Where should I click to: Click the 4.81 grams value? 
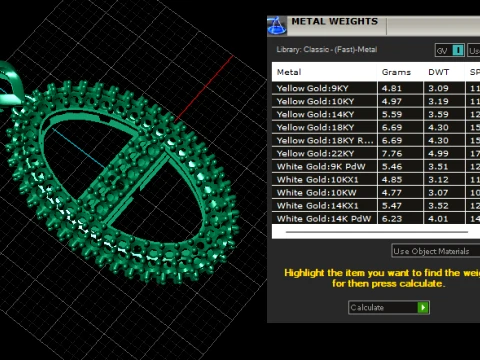(x=392, y=88)
